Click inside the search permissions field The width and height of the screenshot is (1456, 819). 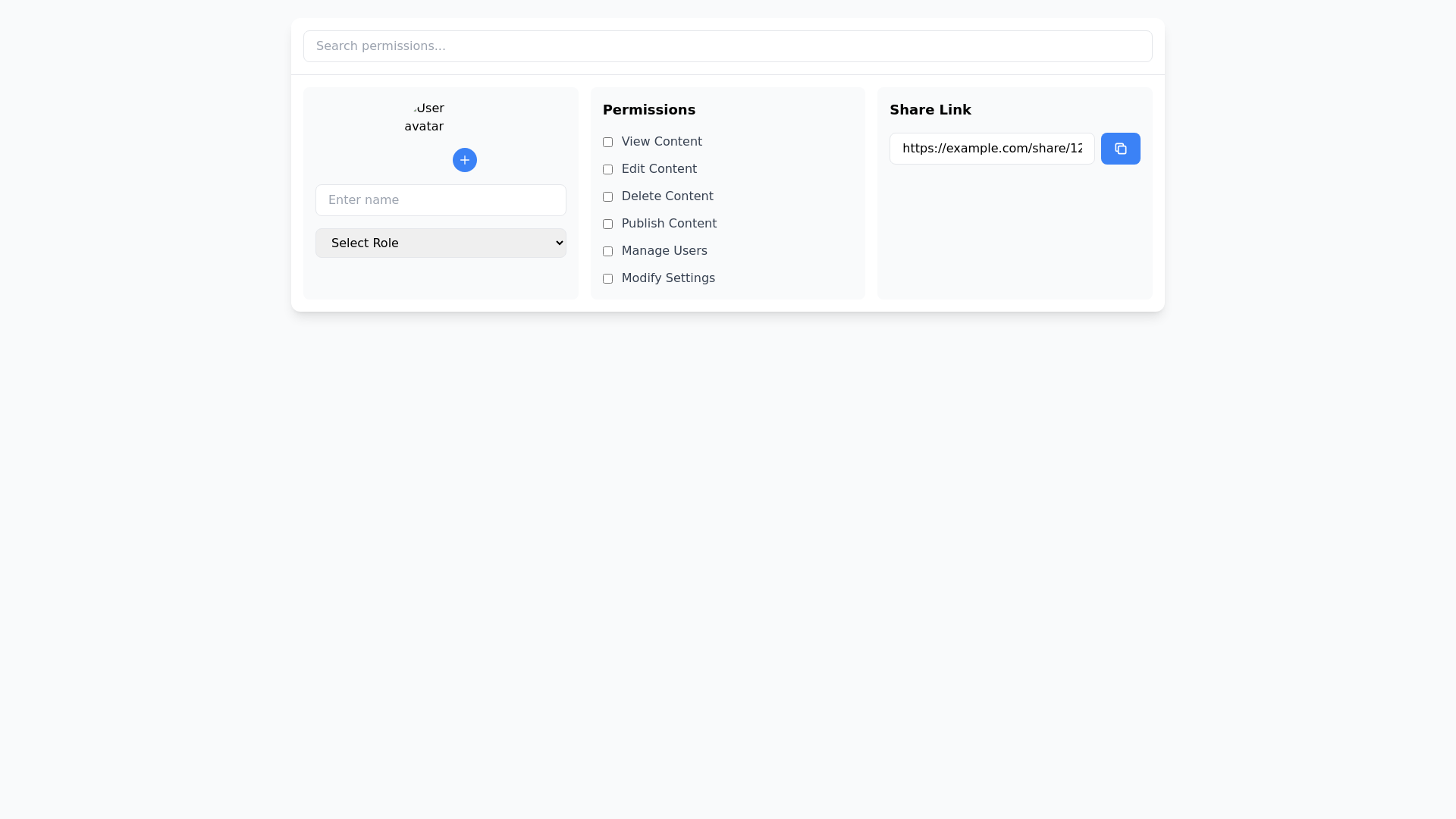coord(727,46)
